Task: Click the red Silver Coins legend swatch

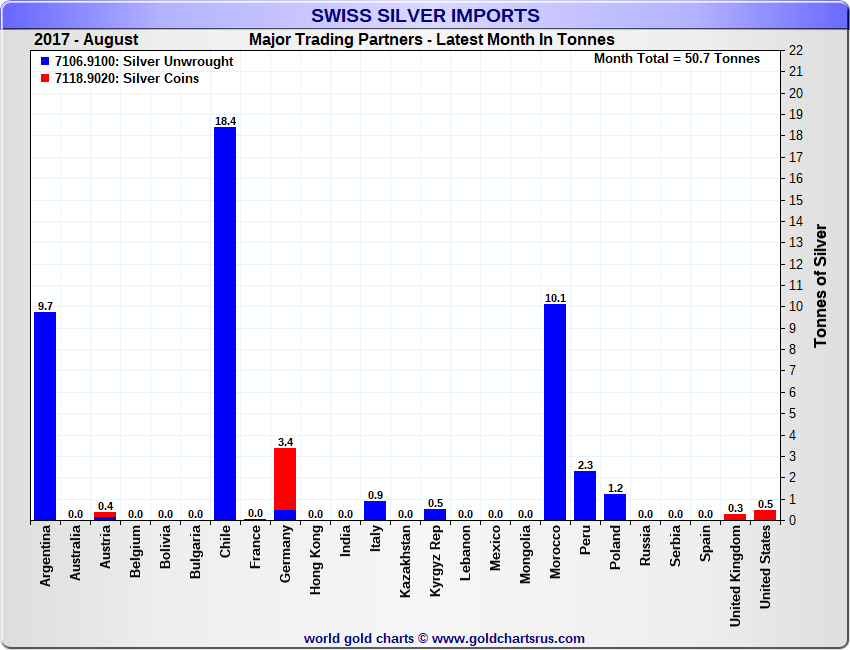Action: pos(45,79)
